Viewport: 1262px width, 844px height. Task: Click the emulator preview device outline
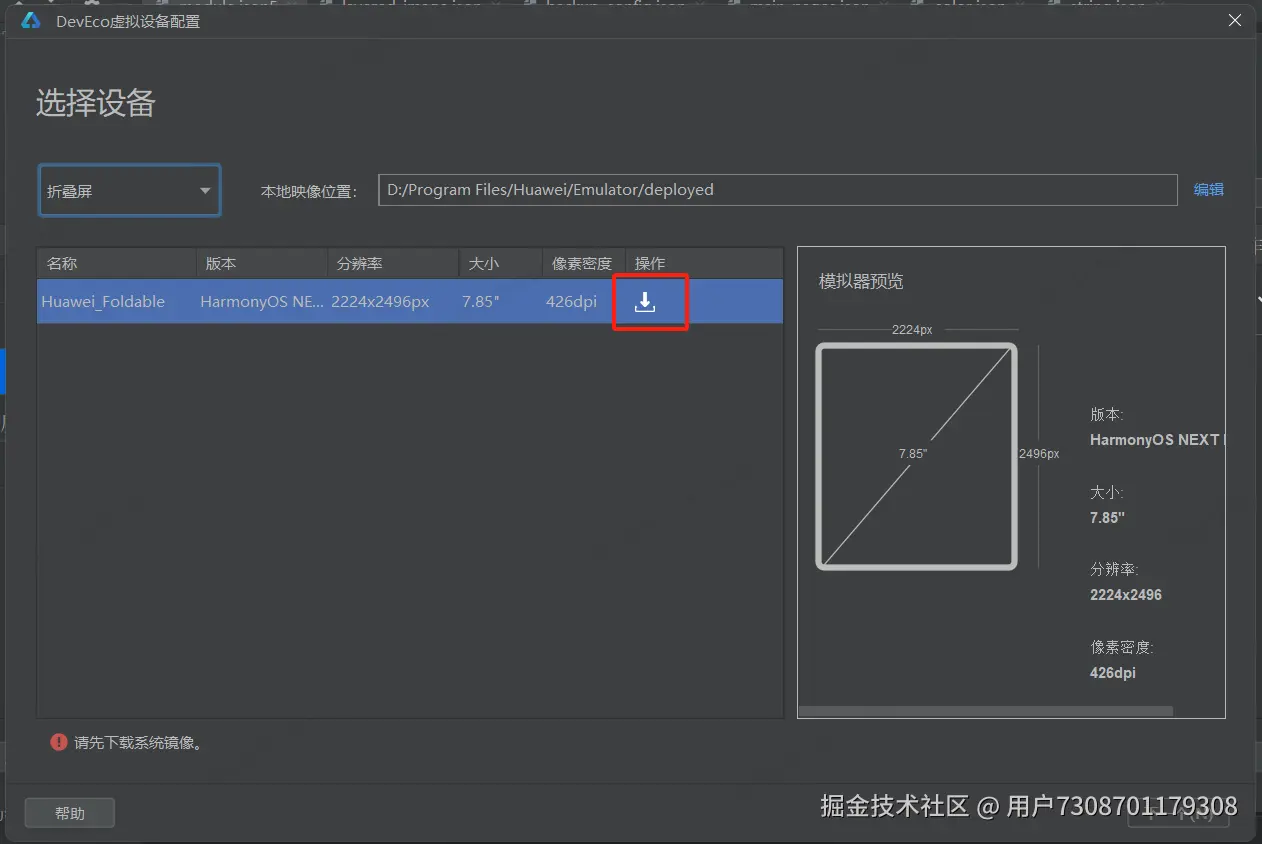(916, 456)
